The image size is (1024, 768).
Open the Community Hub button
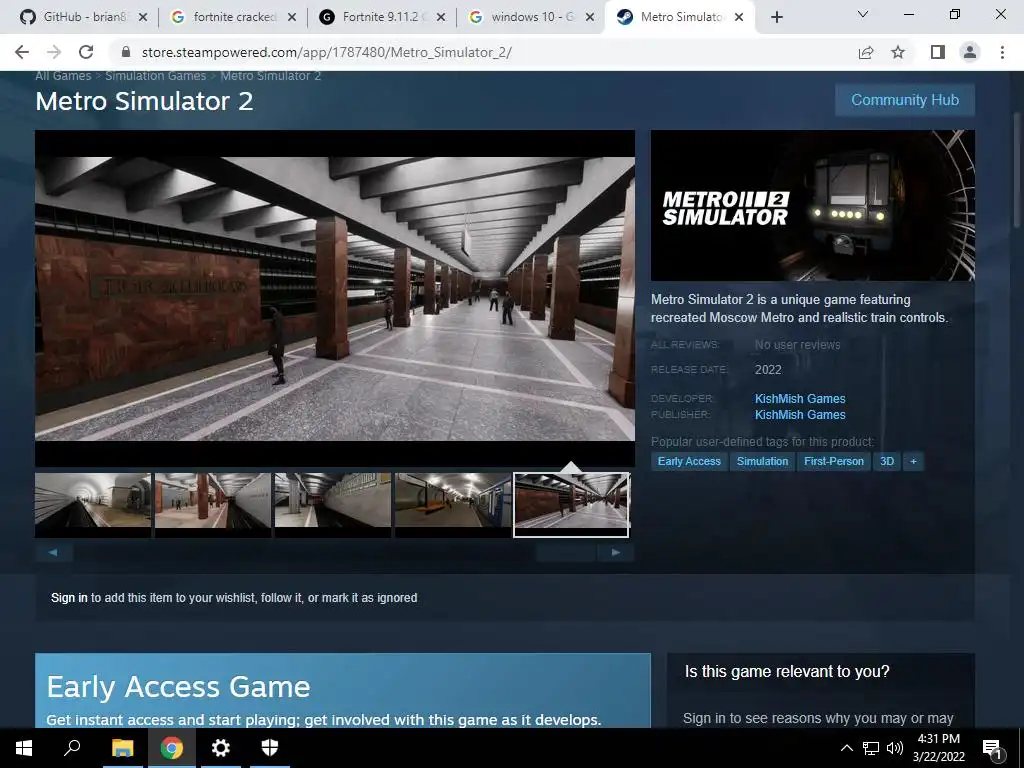pyautogui.click(x=904, y=100)
